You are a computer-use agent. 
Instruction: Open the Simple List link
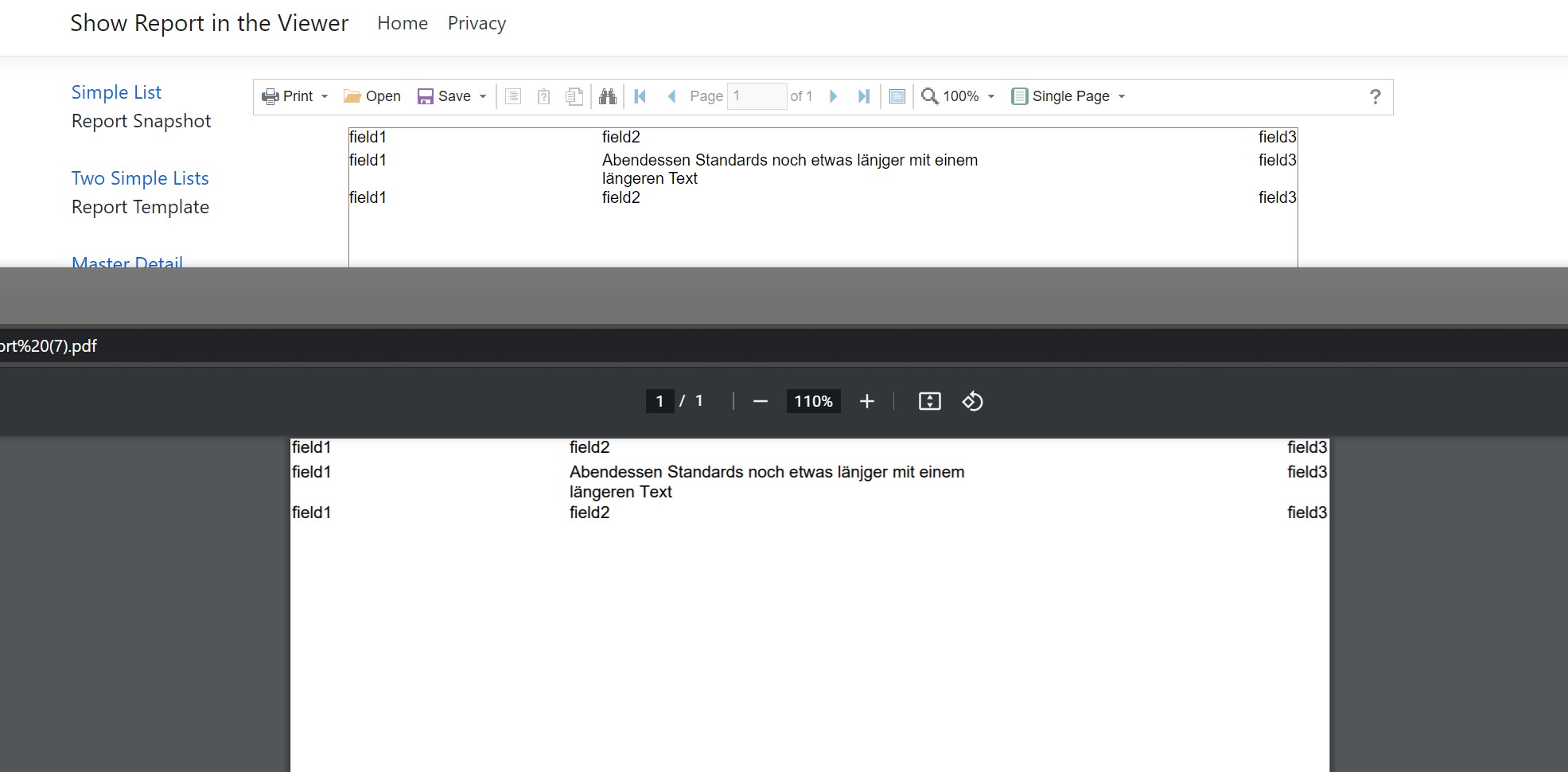tap(116, 92)
